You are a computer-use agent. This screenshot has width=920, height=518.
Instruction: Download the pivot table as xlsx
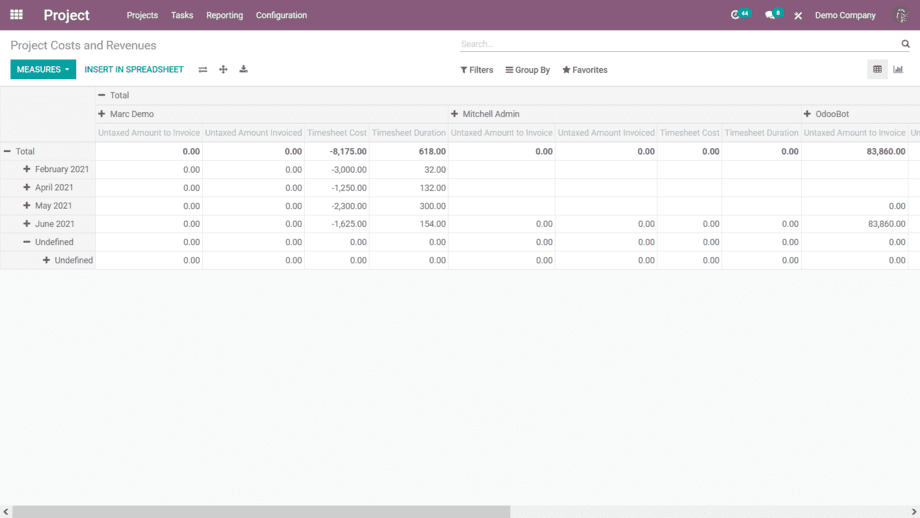(243, 70)
